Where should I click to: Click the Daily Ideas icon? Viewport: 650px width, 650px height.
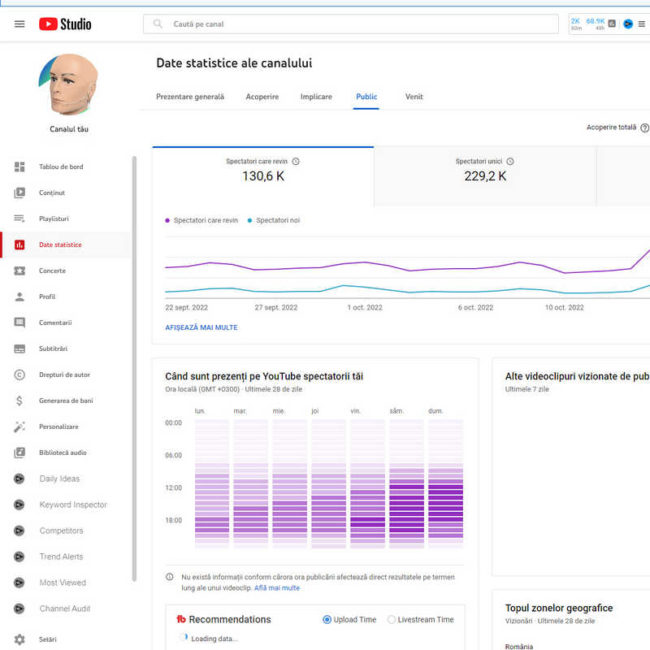19,479
